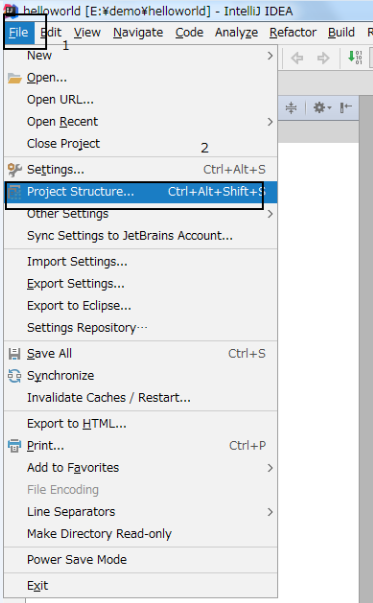The width and height of the screenshot is (373, 603).
Task: Expand the New submenu
Action: point(141,56)
